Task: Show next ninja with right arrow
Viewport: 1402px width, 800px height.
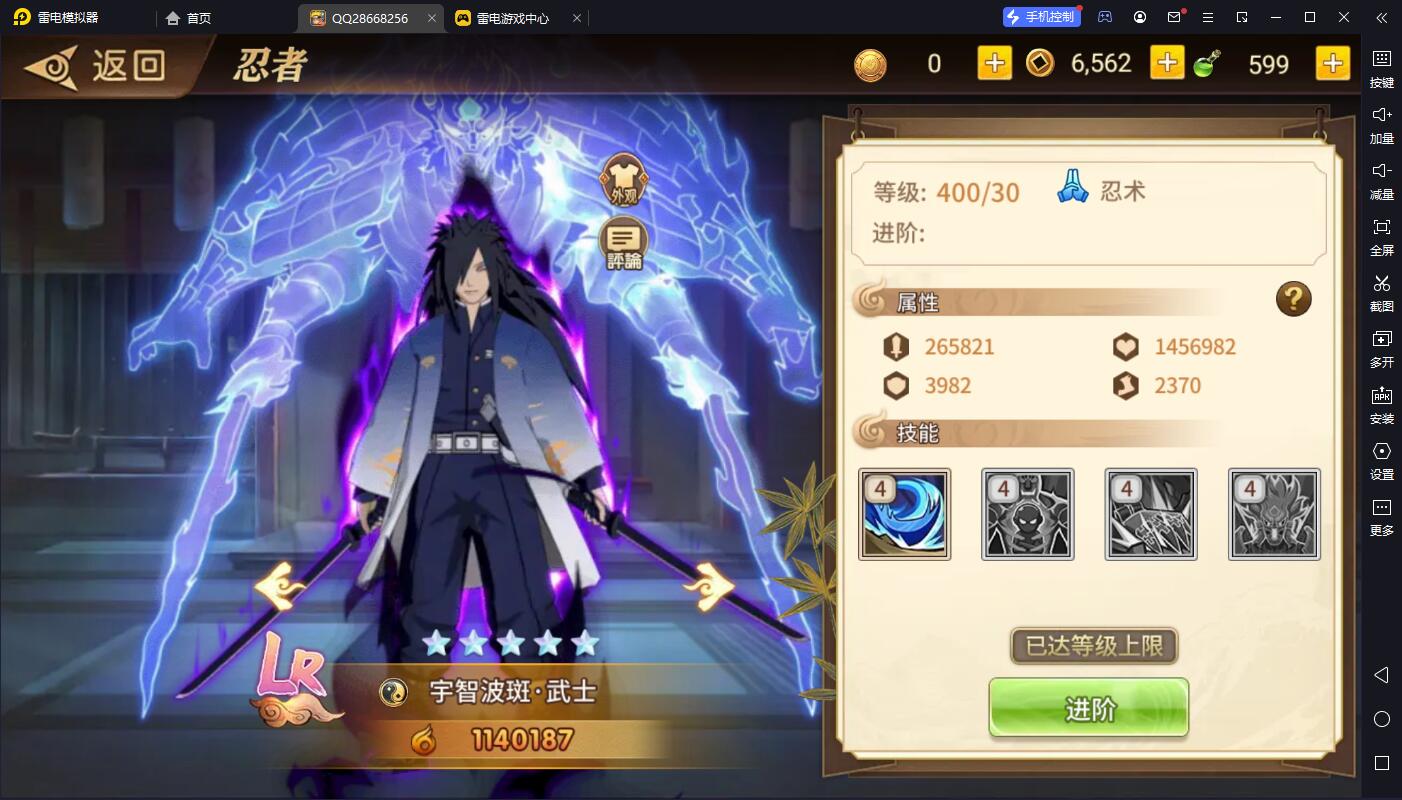Action: tap(708, 585)
